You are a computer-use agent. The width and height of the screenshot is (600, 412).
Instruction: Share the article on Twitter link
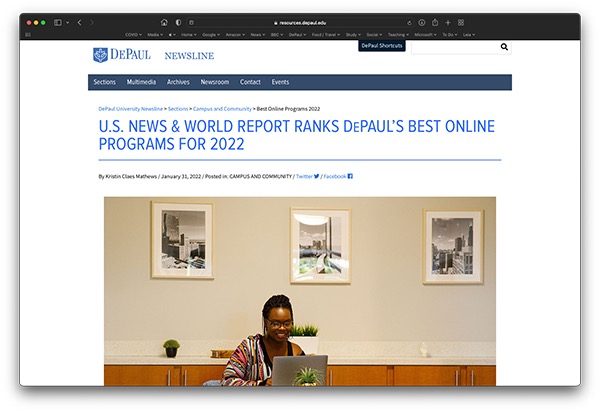(x=304, y=176)
